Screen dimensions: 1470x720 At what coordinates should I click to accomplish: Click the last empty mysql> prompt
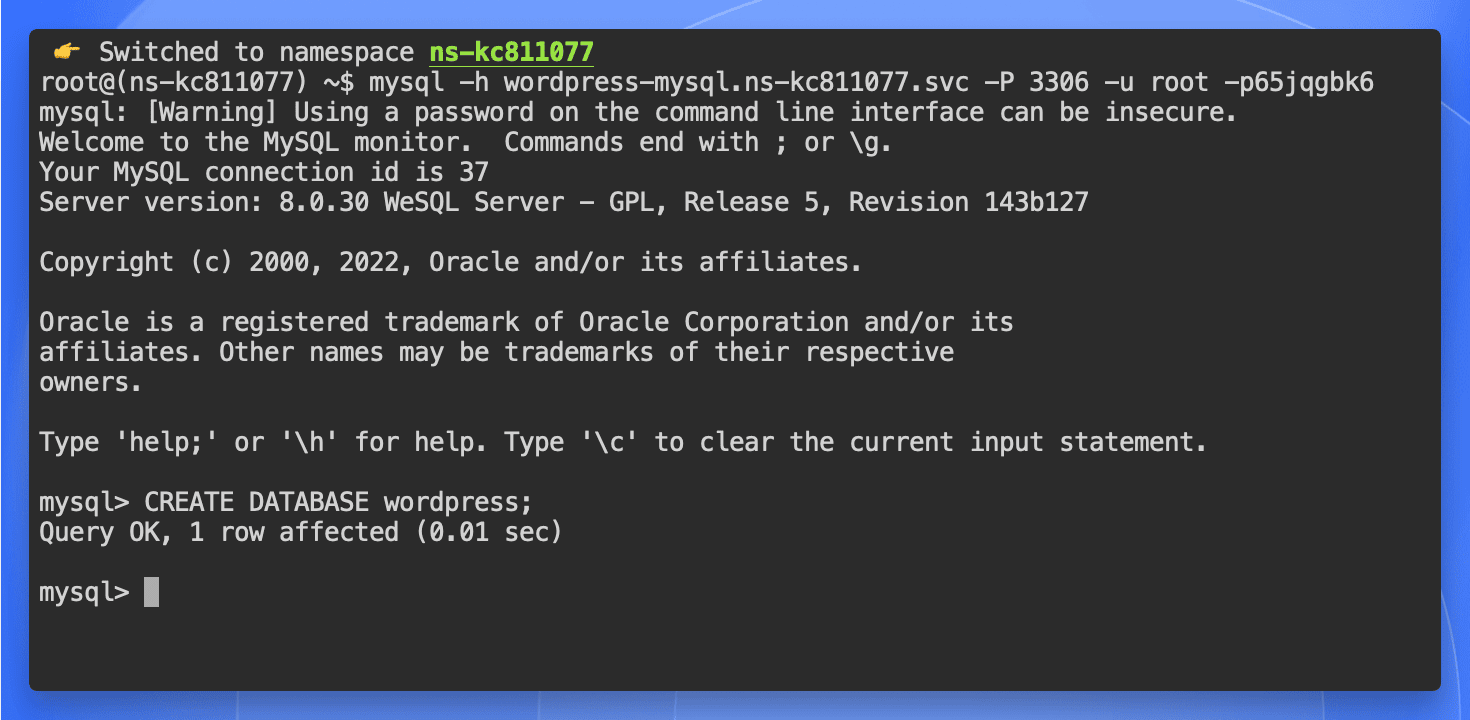[x=84, y=592]
